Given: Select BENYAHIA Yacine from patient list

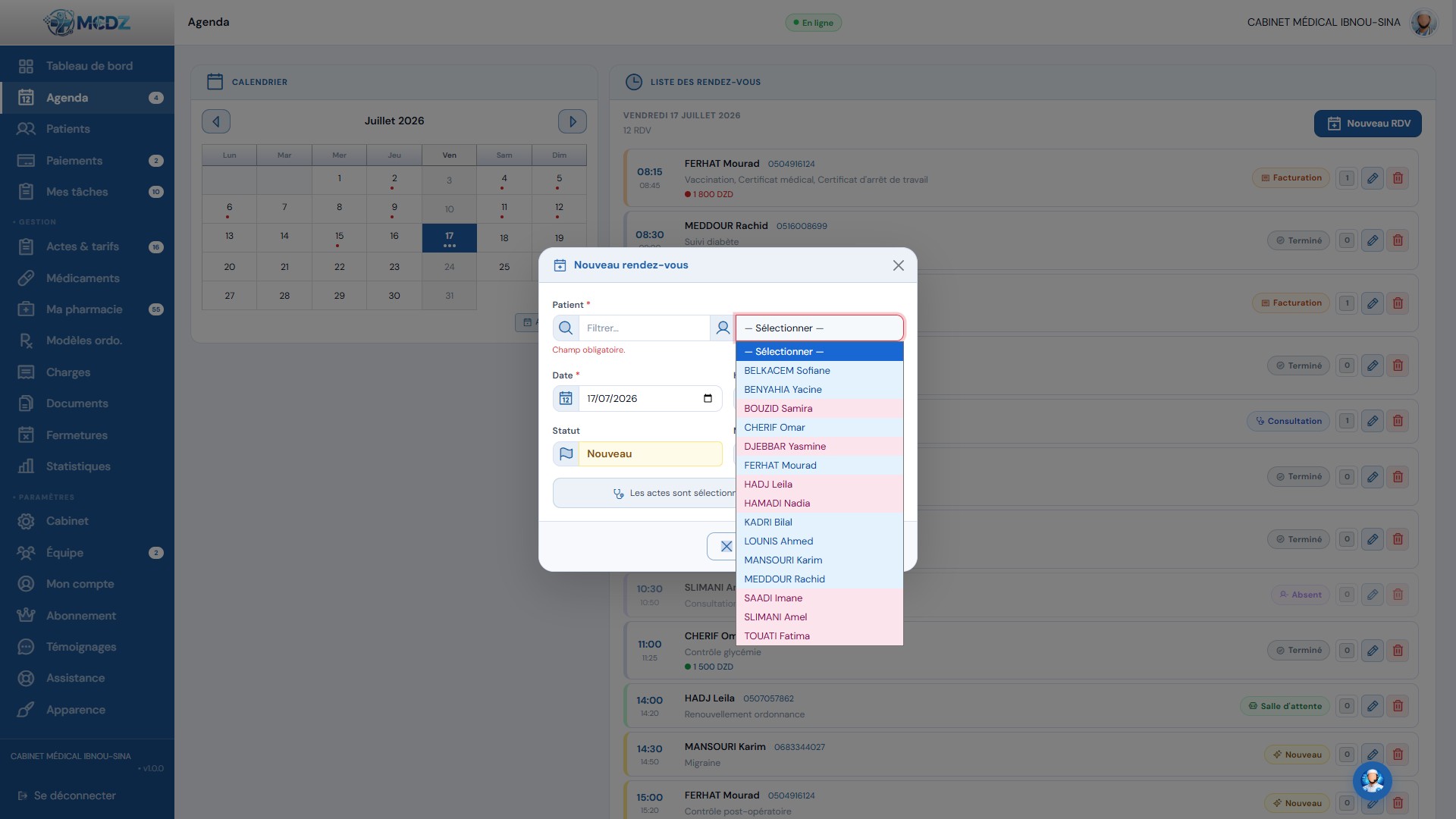Looking at the screenshot, I should (820, 390).
